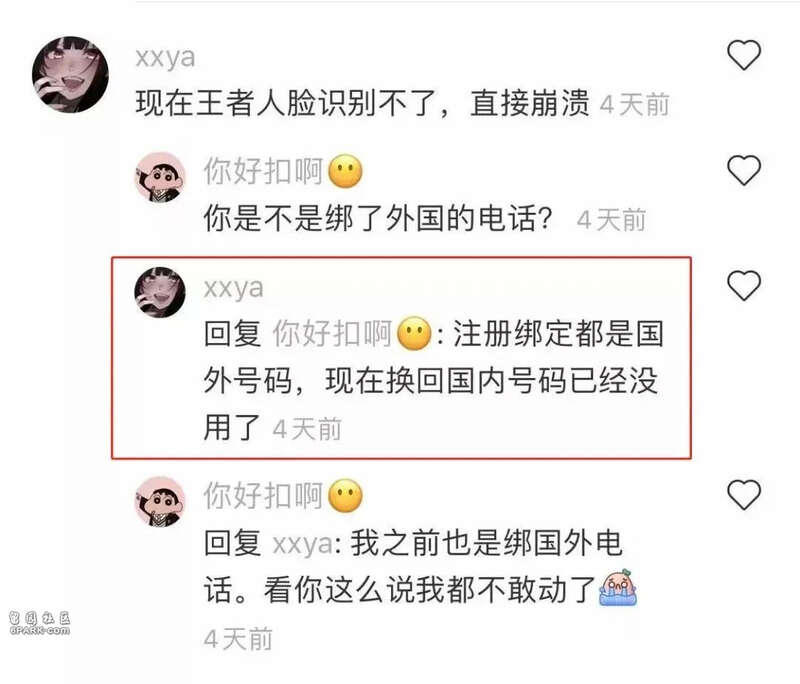Tap mentioned xxya after 回复 in last reply

click(x=303, y=544)
